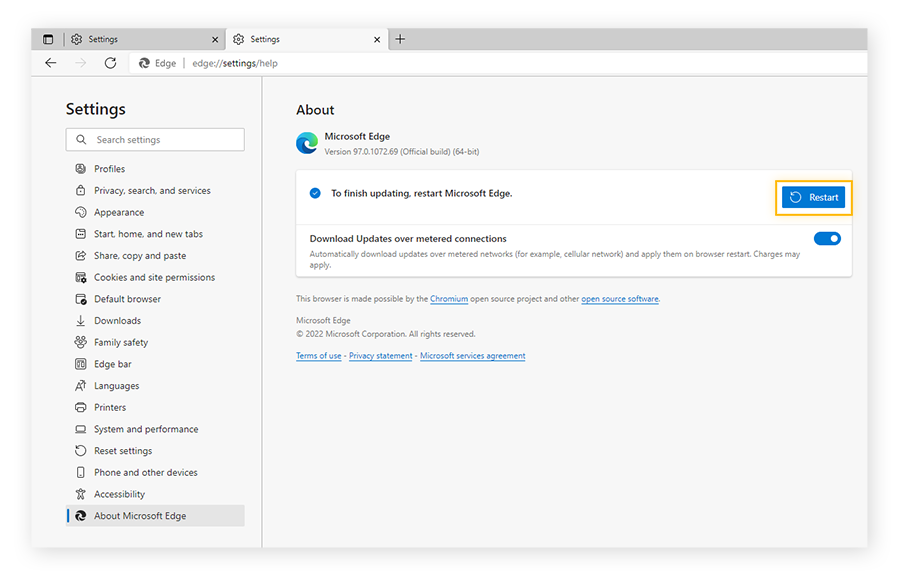Viewport: 900px width, 578px height.
Task: Focus the Search settings field
Action: click(x=155, y=139)
